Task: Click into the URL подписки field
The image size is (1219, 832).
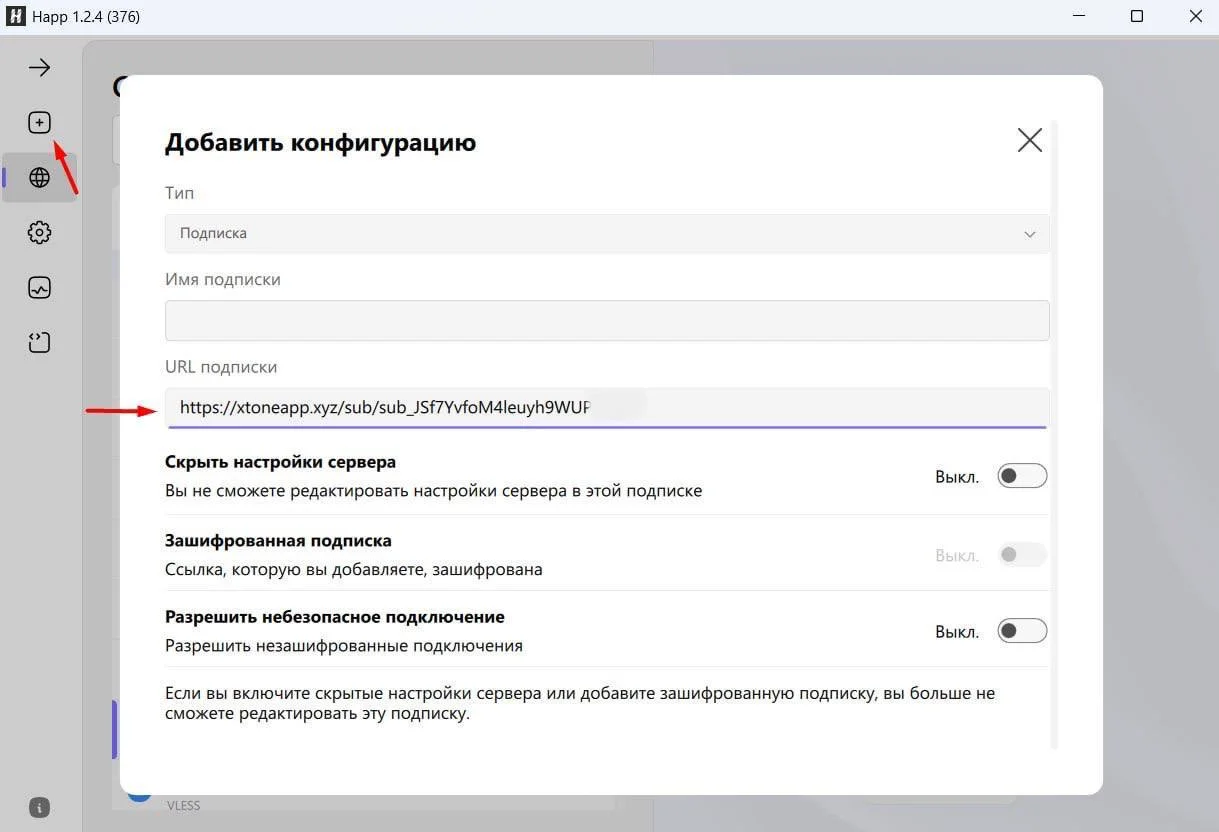Action: [x=606, y=408]
